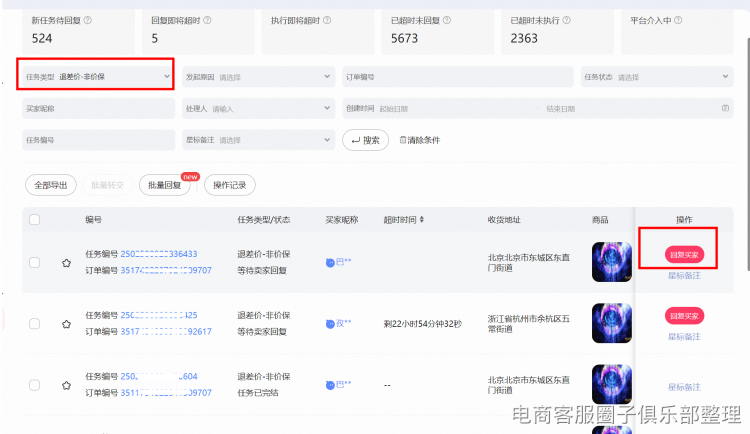750x434 pixels.
Task: Select all rows with header checkbox
Action: click(x=34, y=220)
